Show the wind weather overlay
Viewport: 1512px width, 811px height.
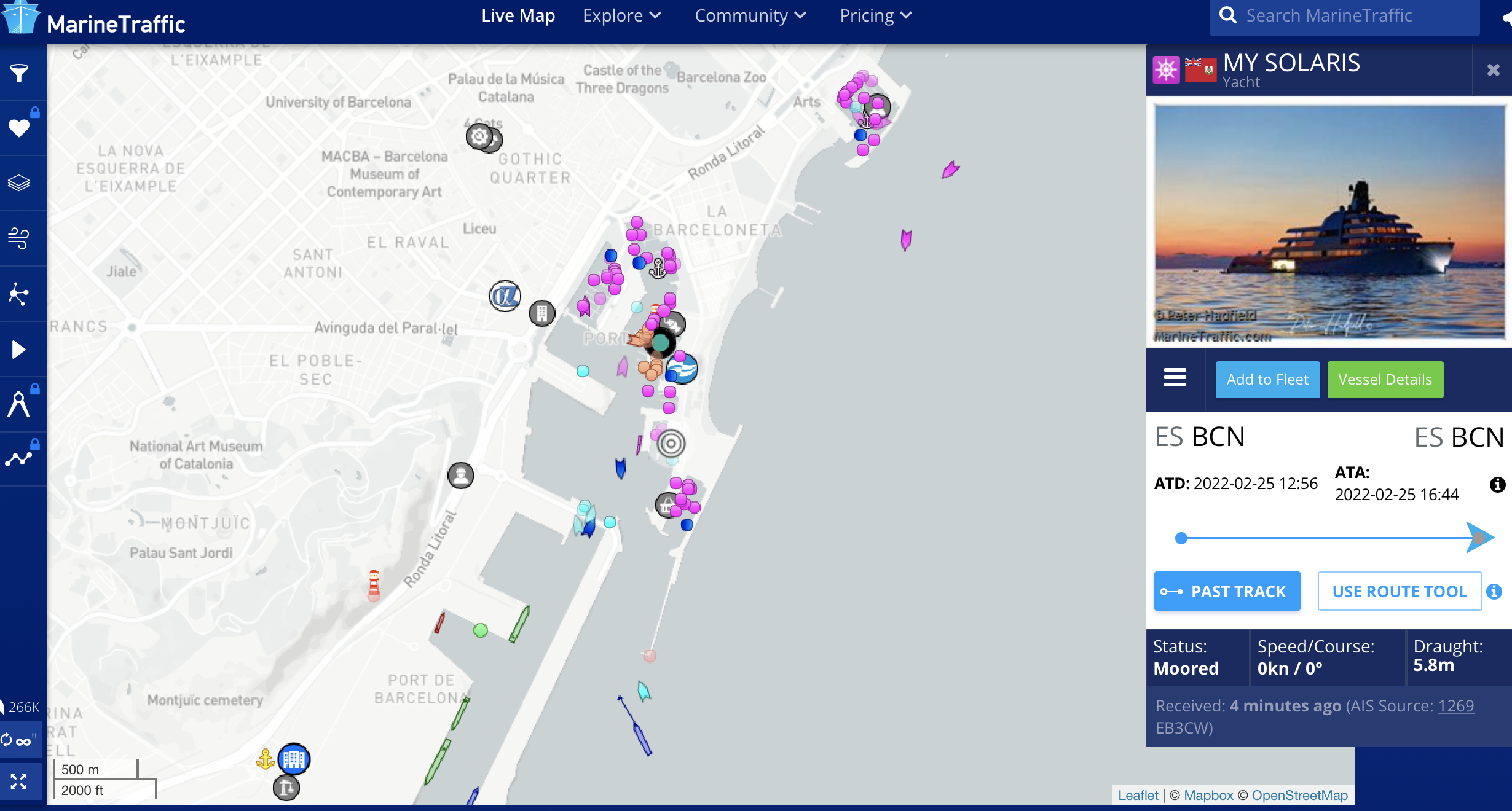(19, 238)
